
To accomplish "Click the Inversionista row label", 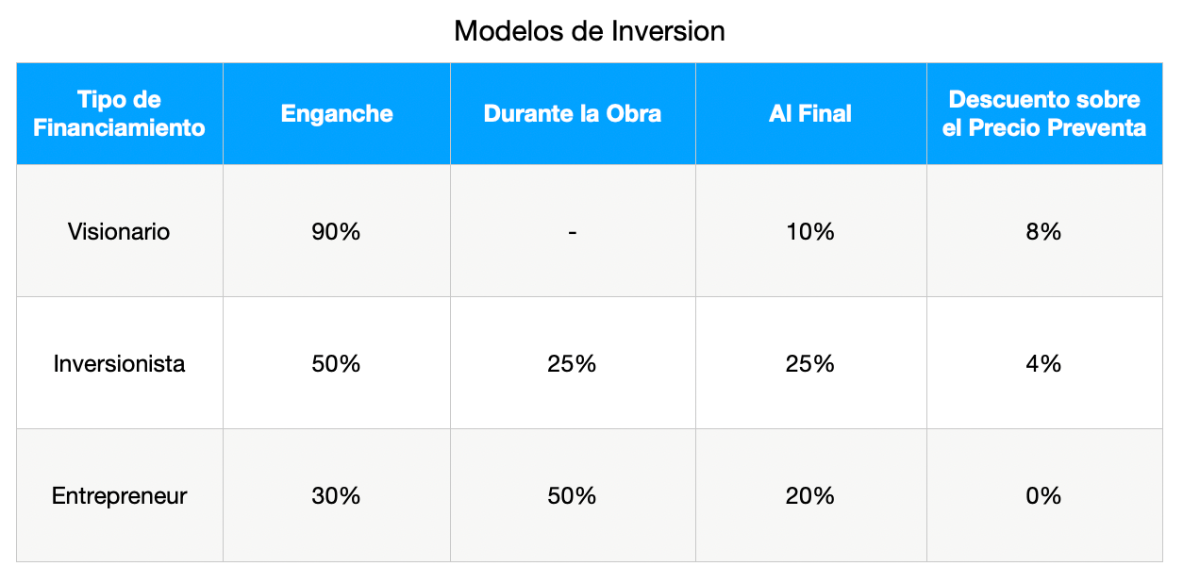I will (120, 363).
